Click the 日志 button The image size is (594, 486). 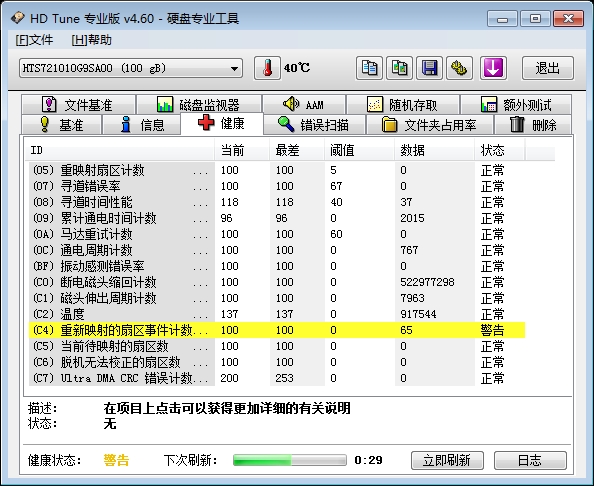click(530, 460)
